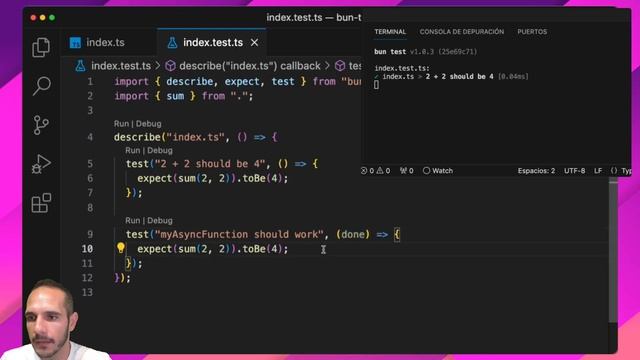Click line number 4 in the gutter
640x360 pixels.
tap(90, 137)
